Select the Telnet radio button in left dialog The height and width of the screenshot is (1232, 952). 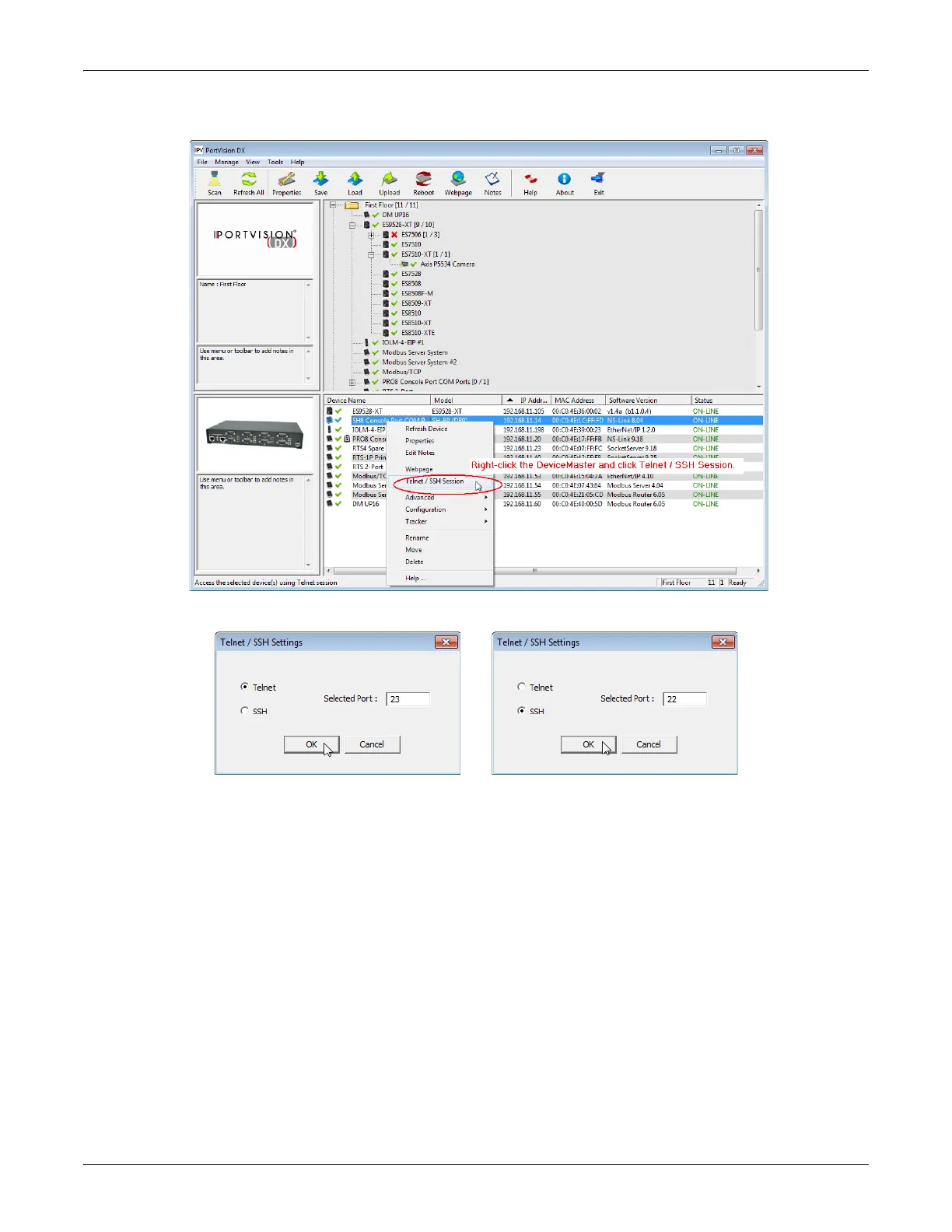(x=245, y=687)
